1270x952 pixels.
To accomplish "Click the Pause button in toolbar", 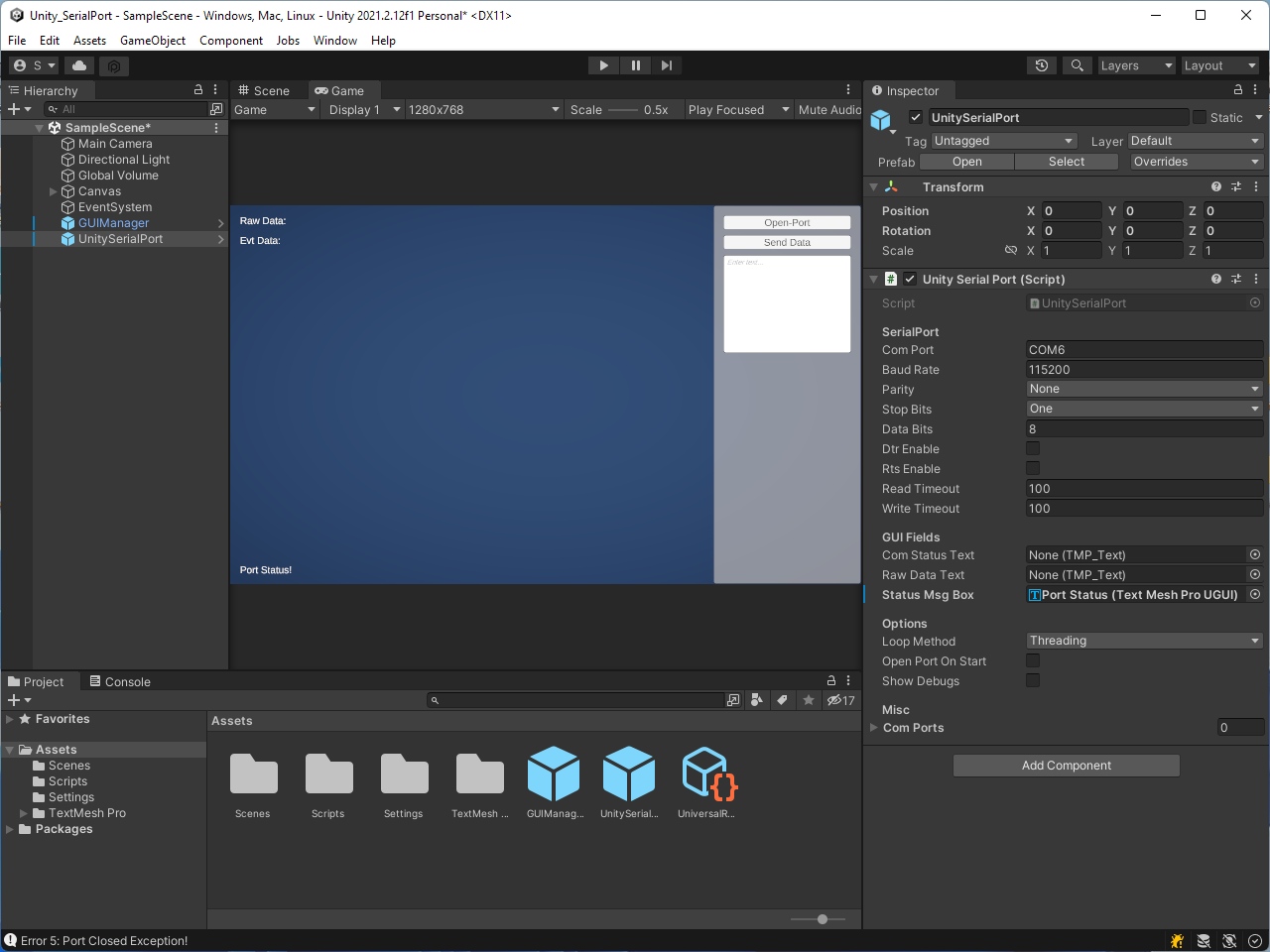I will [635, 65].
